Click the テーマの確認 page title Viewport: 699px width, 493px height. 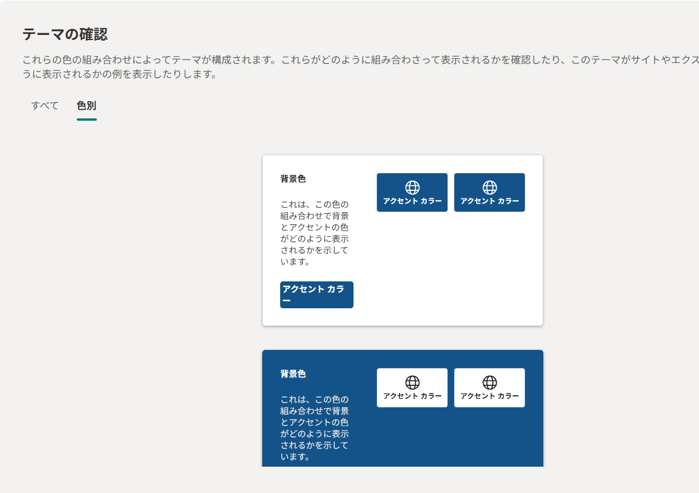coord(65,35)
